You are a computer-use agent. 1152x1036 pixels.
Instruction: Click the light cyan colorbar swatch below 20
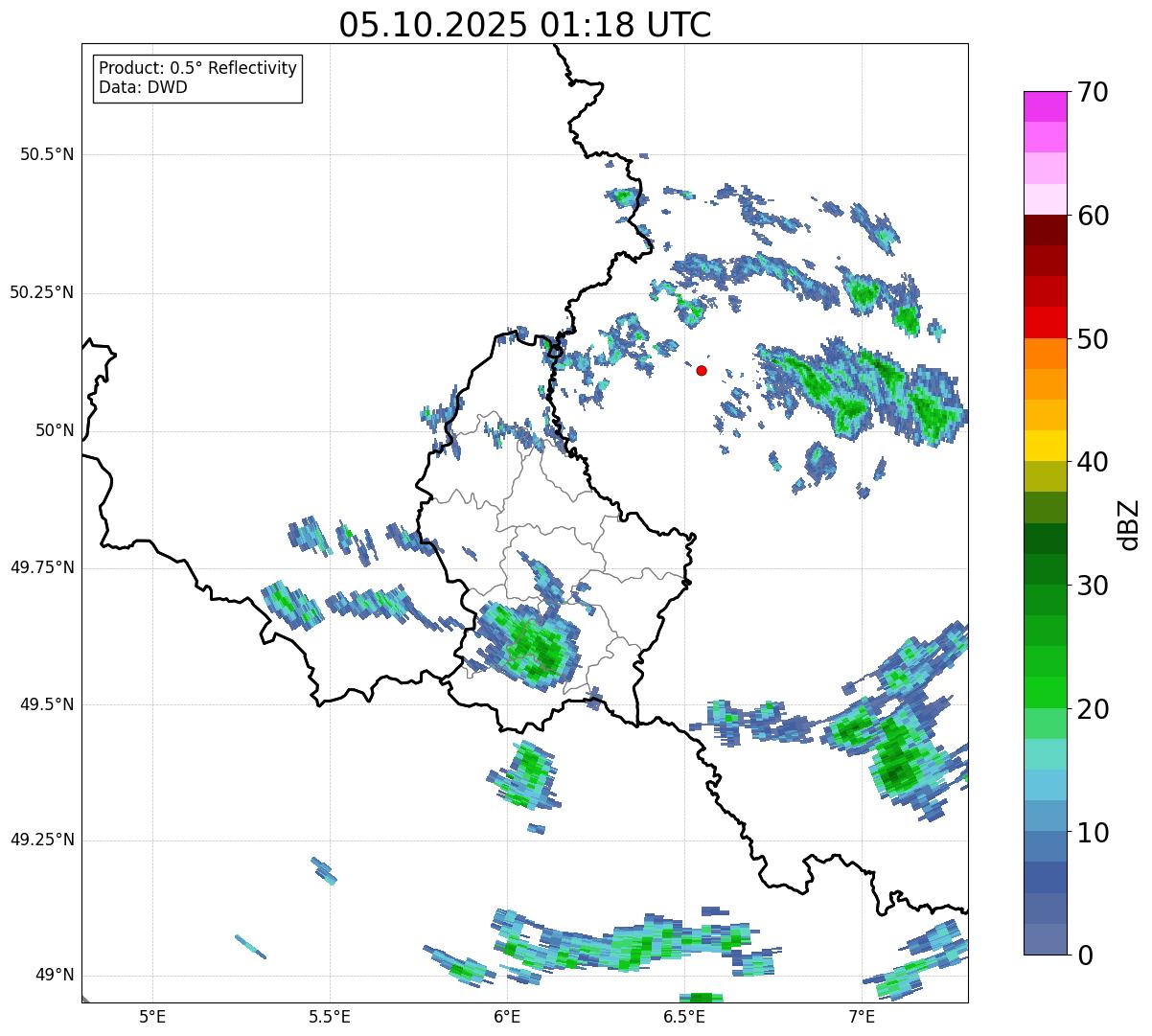(x=1045, y=753)
